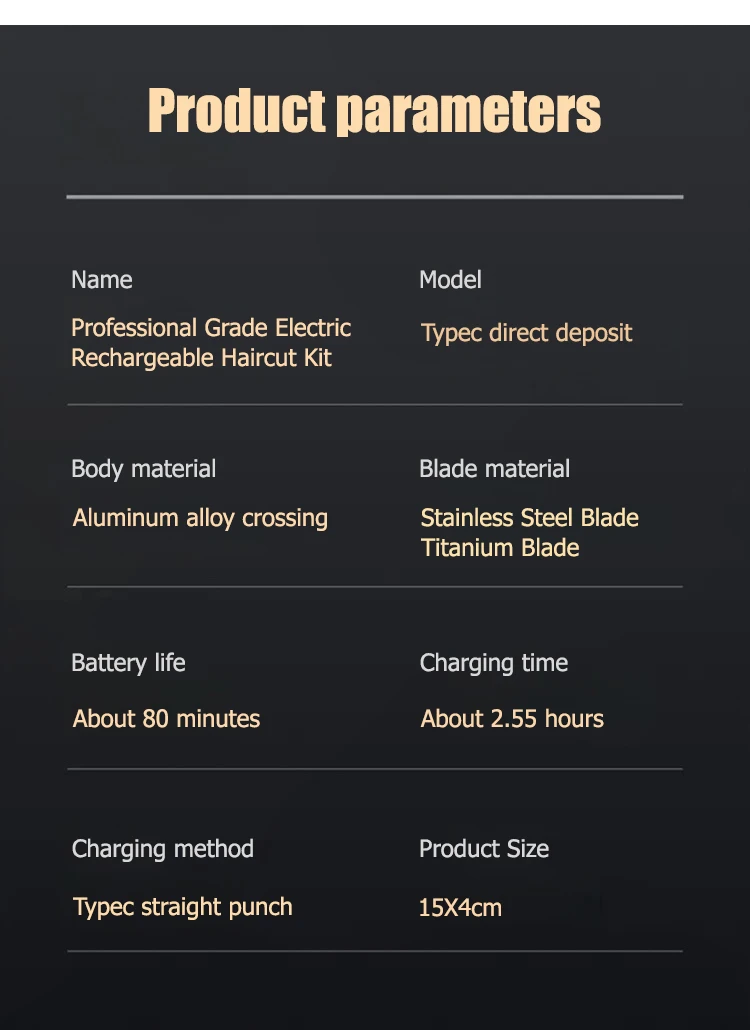Click the Blade material label

[494, 469]
